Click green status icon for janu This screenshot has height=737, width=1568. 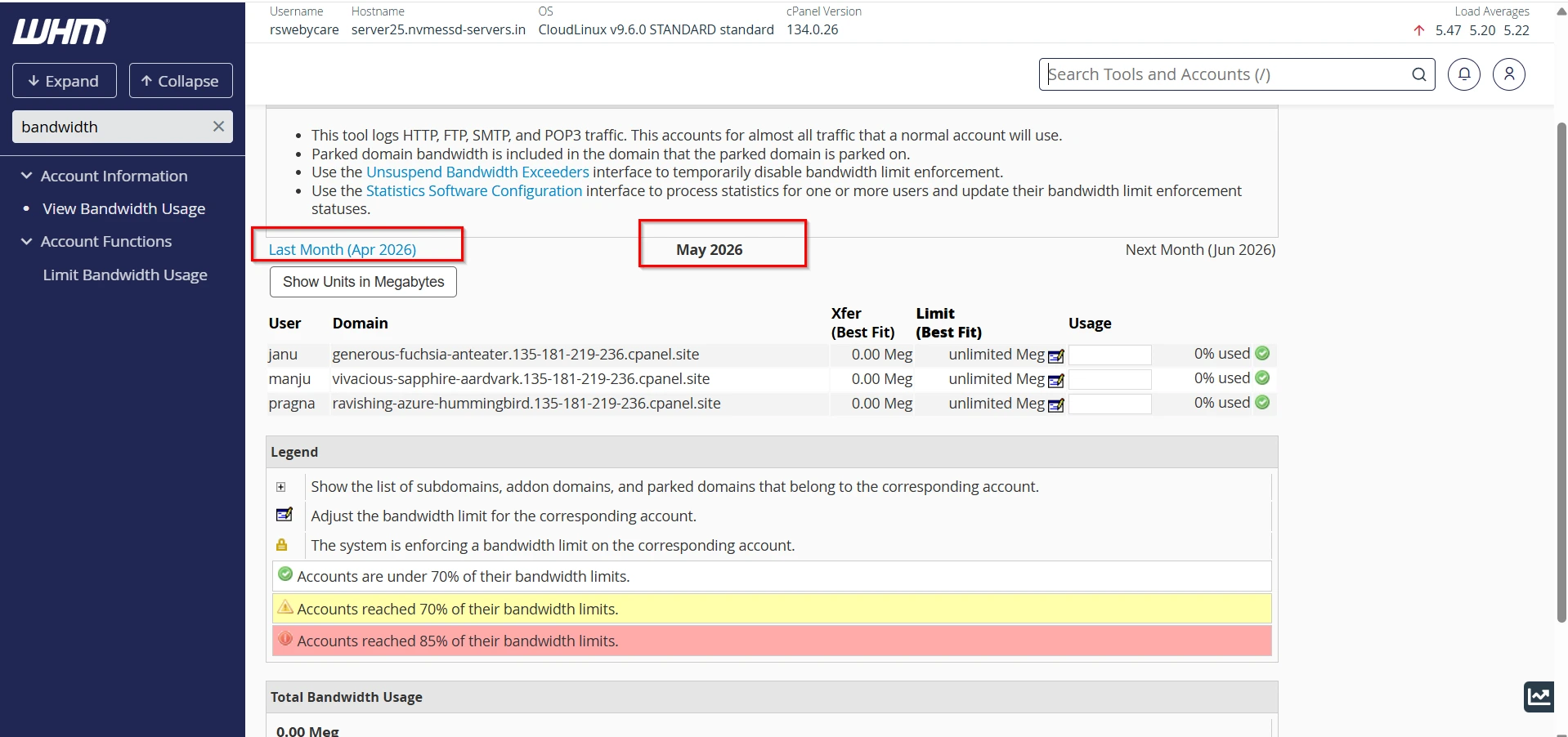click(1262, 353)
